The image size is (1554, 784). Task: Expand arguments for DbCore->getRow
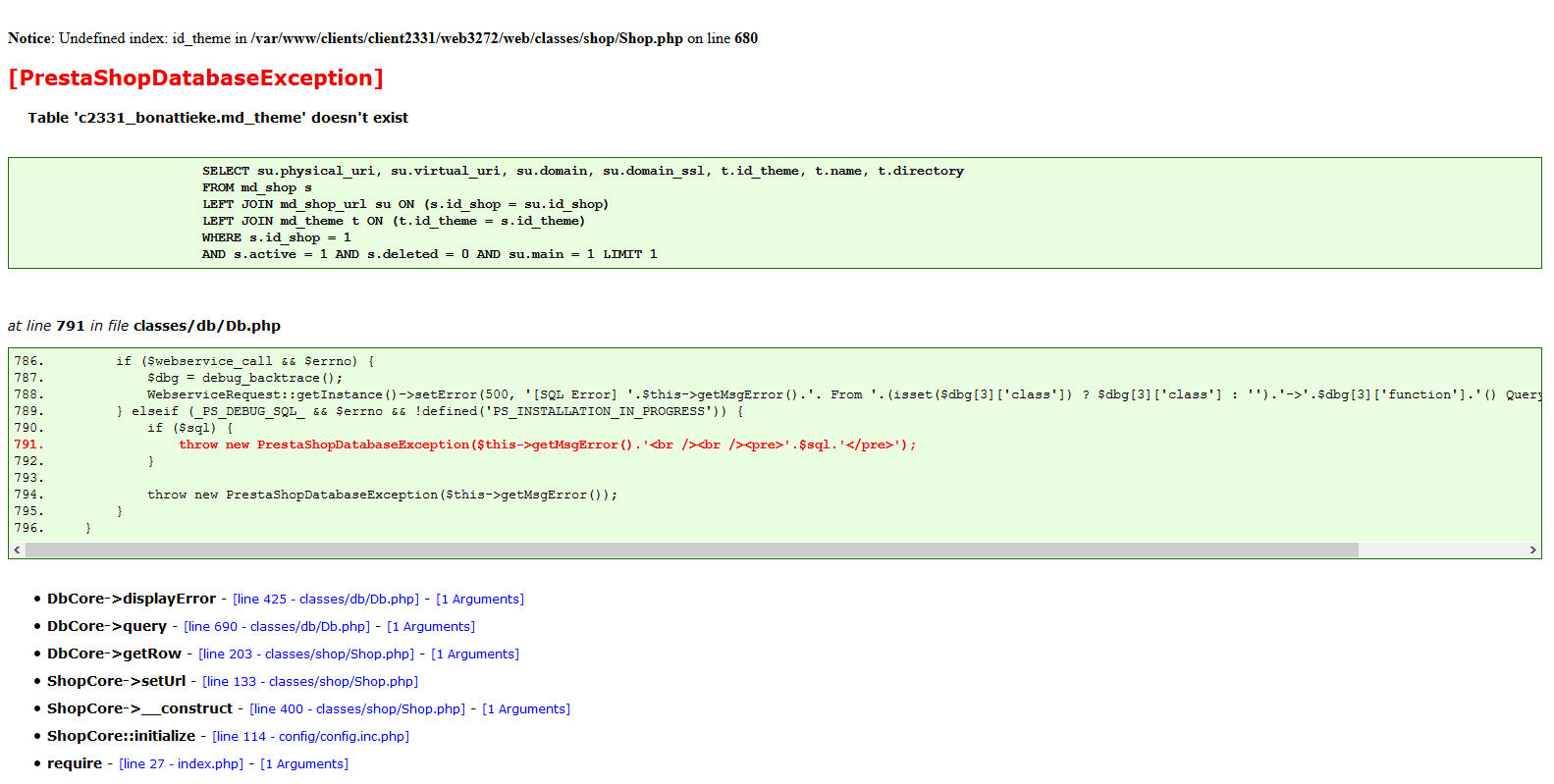pos(475,654)
